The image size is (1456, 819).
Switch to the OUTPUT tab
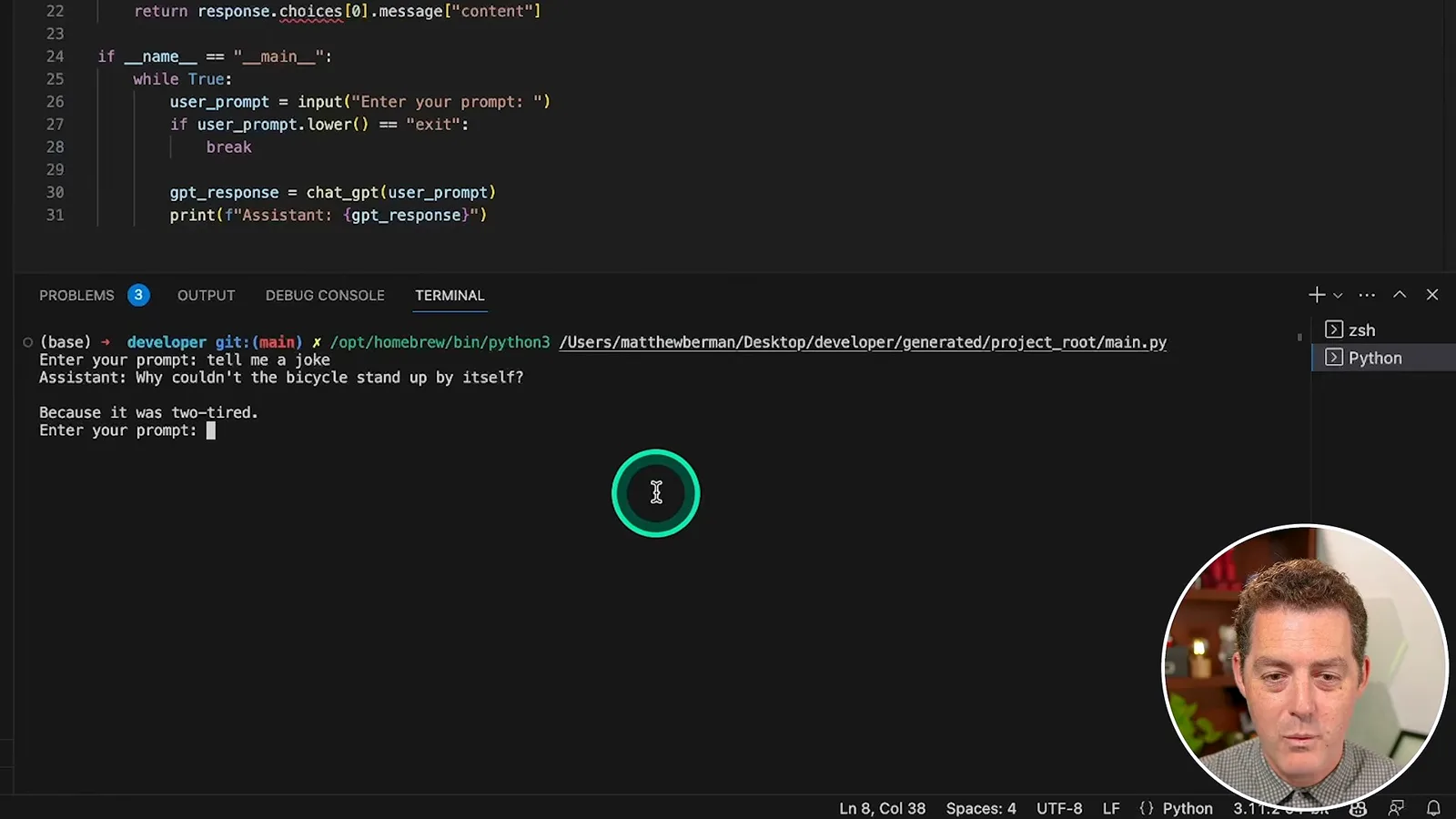[206, 296]
